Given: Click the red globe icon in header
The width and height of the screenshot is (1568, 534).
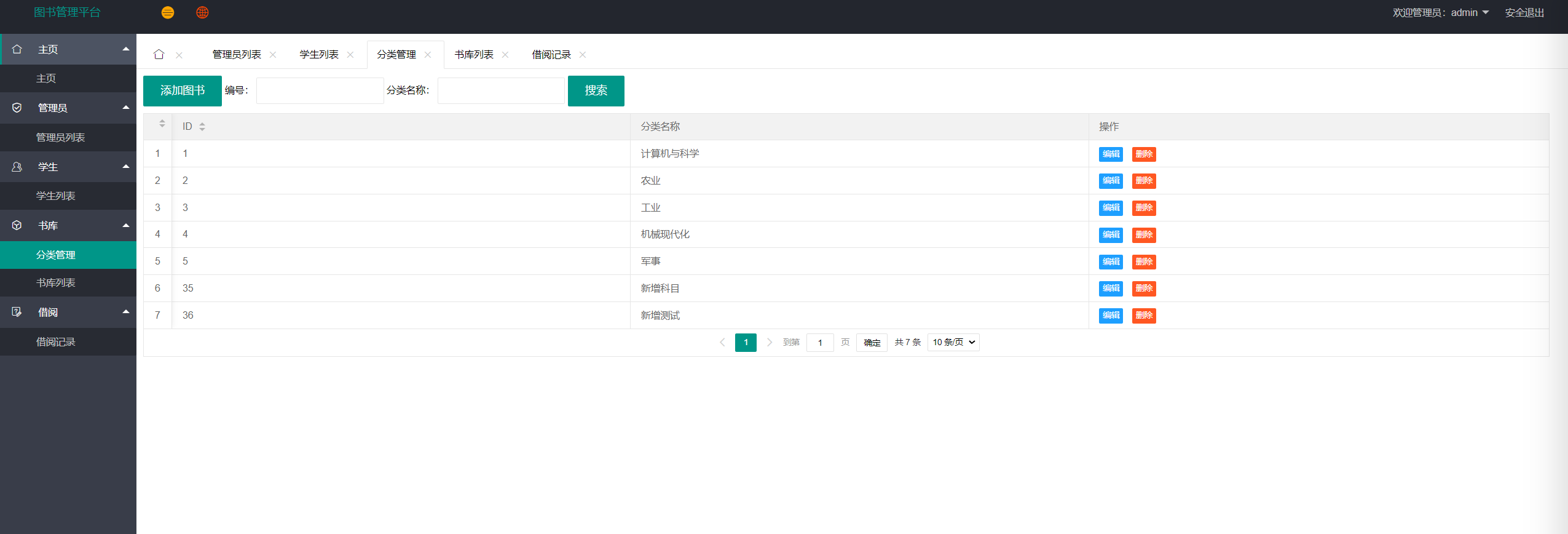Looking at the screenshot, I should (202, 12).
